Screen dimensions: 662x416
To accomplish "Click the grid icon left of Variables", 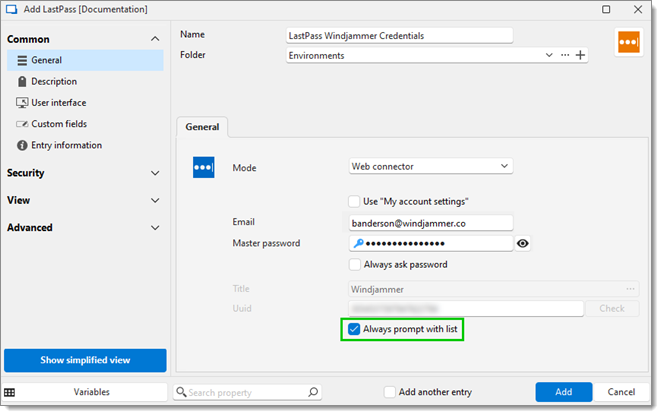I will pos(9,392).
